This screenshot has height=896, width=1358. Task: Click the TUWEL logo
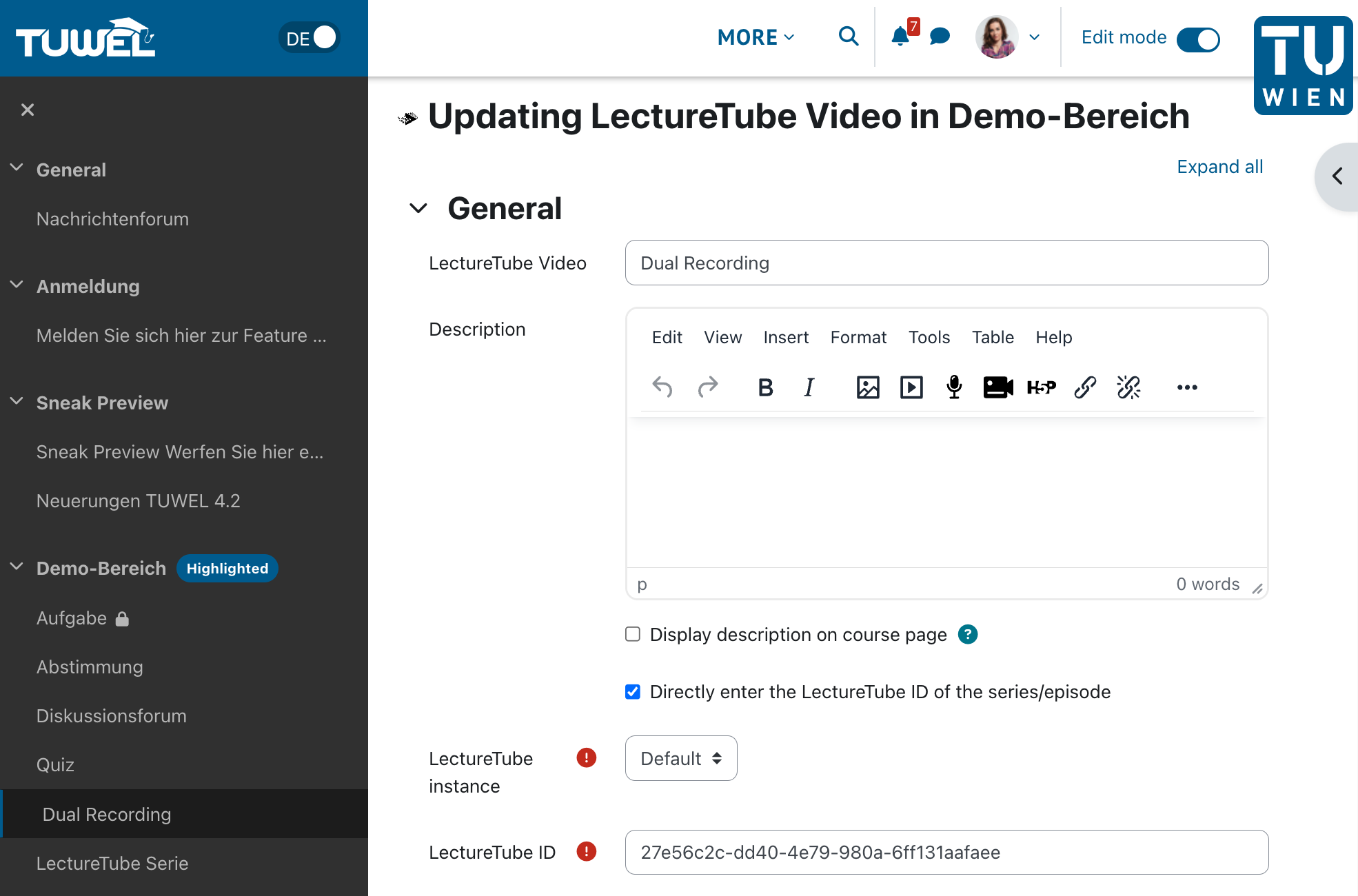tap(85, 38)
